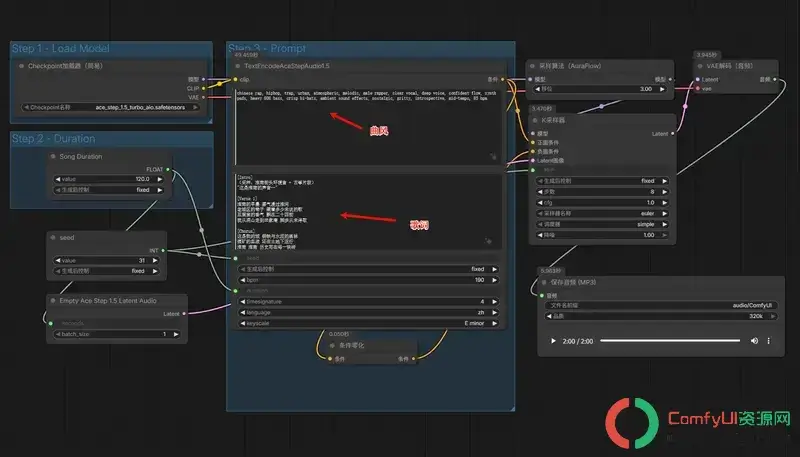Click the VAE decode node Latent input port

pyautogui.click(x=698, y=79)
